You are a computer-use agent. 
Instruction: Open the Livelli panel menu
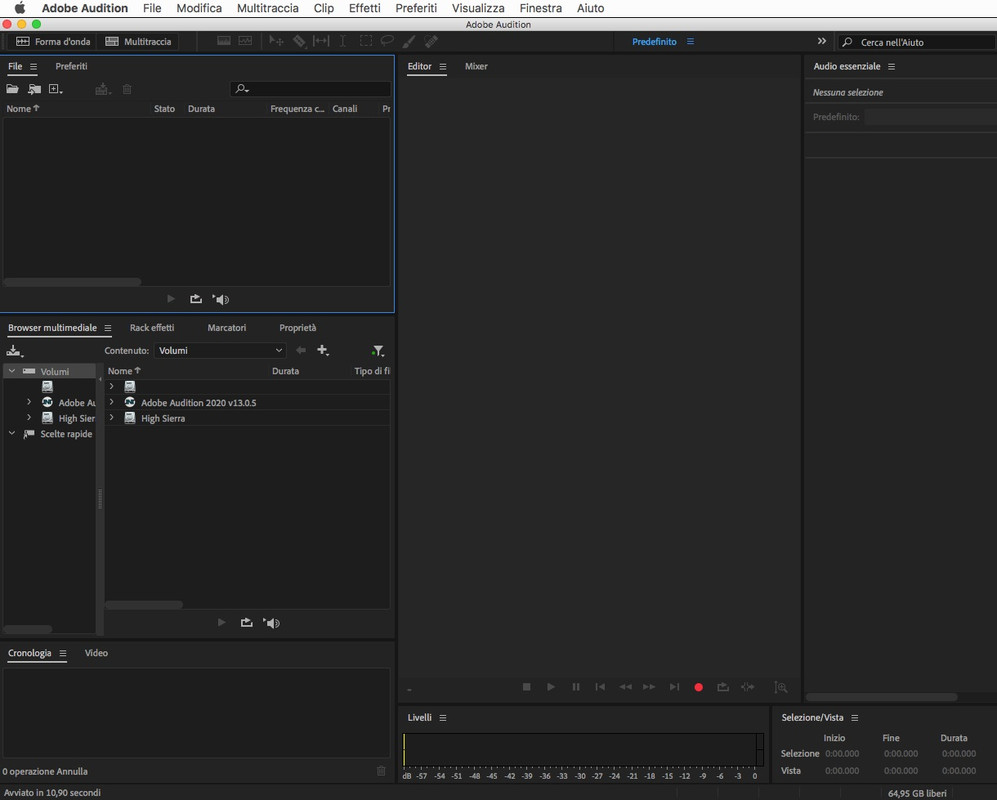click(443, 718)
